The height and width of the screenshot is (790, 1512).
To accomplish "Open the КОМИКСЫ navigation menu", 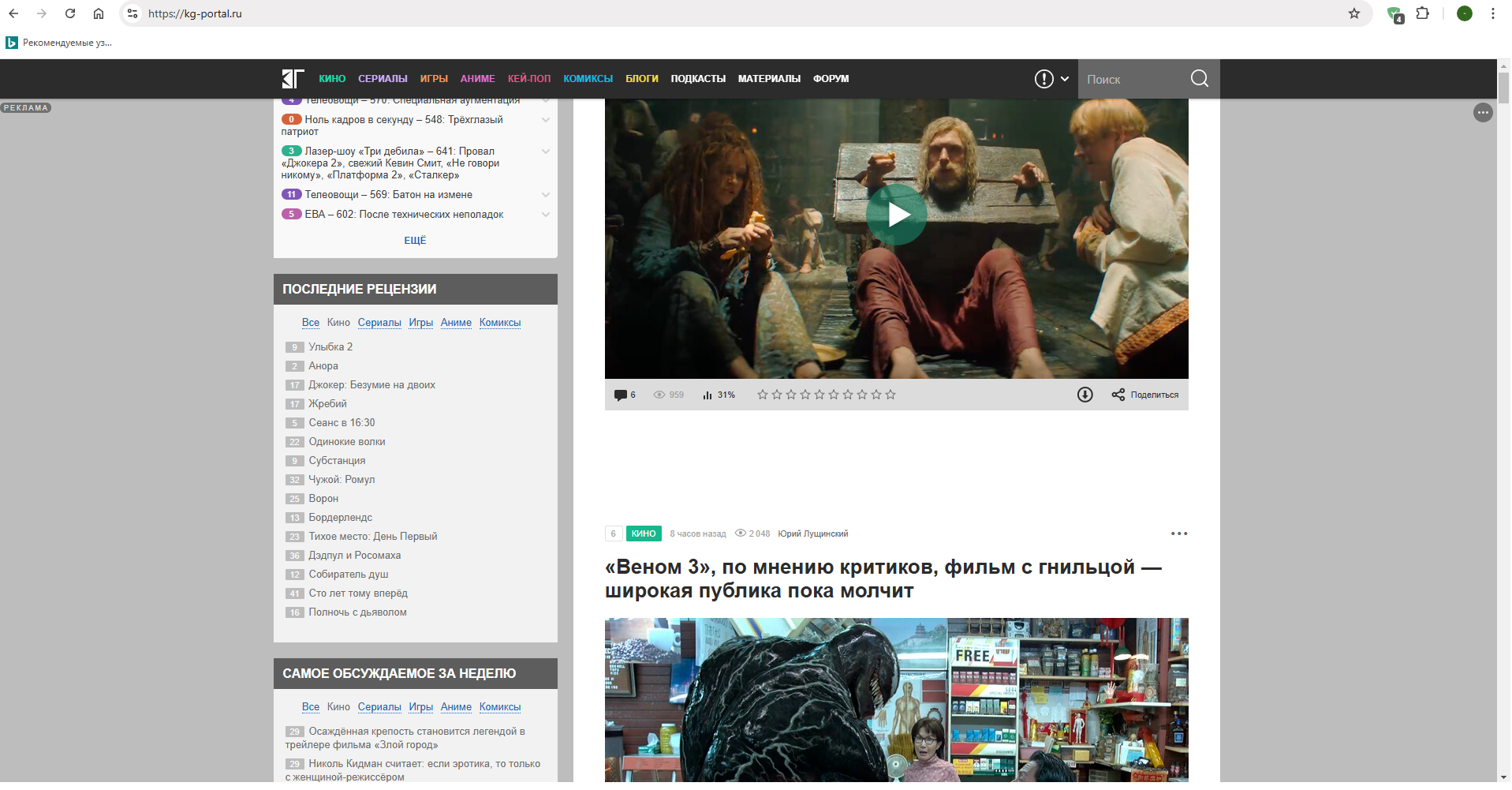I will 588,79.
